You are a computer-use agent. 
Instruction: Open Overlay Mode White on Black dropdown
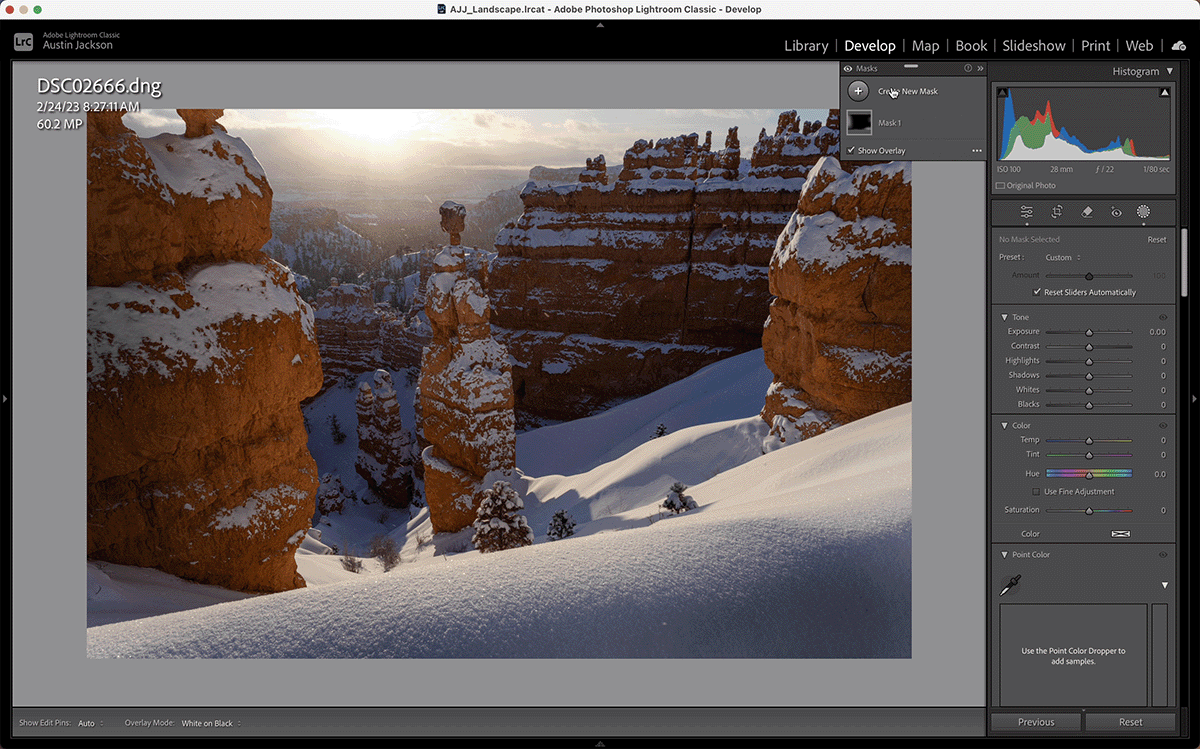(x=211, y=723)
